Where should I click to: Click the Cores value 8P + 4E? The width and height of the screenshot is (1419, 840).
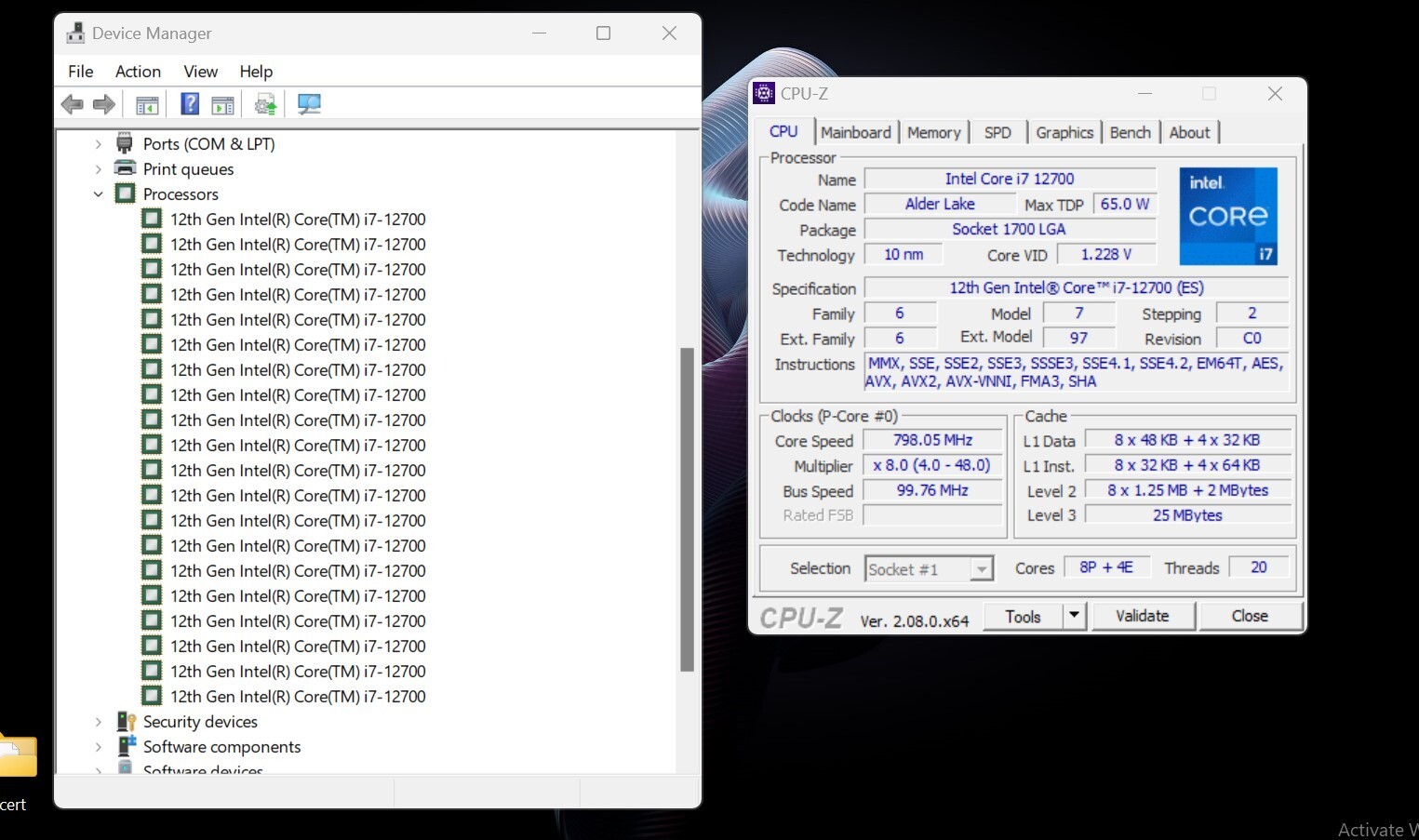tap(1106, 567)
